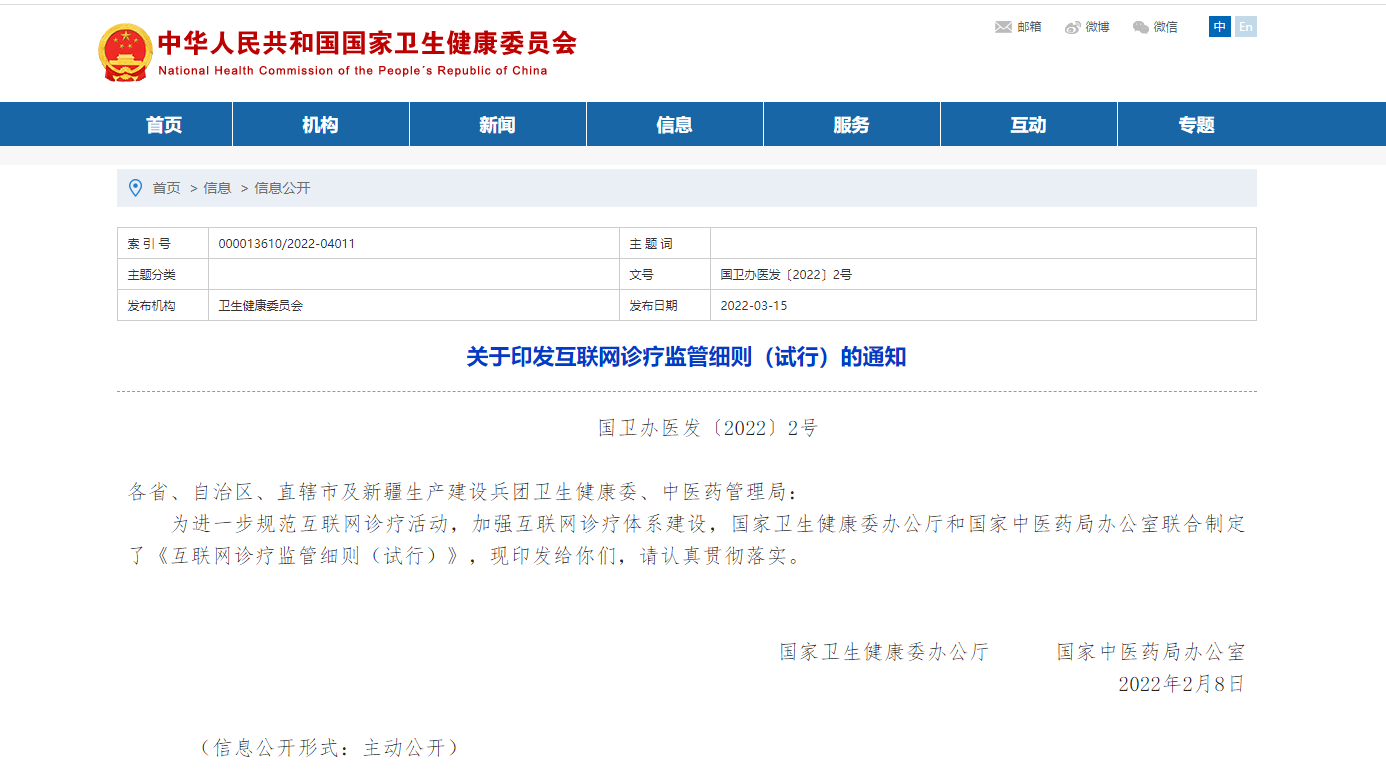Switch language to English (En)
The image size is (1386, 771).
click(x=1245, y=27)
